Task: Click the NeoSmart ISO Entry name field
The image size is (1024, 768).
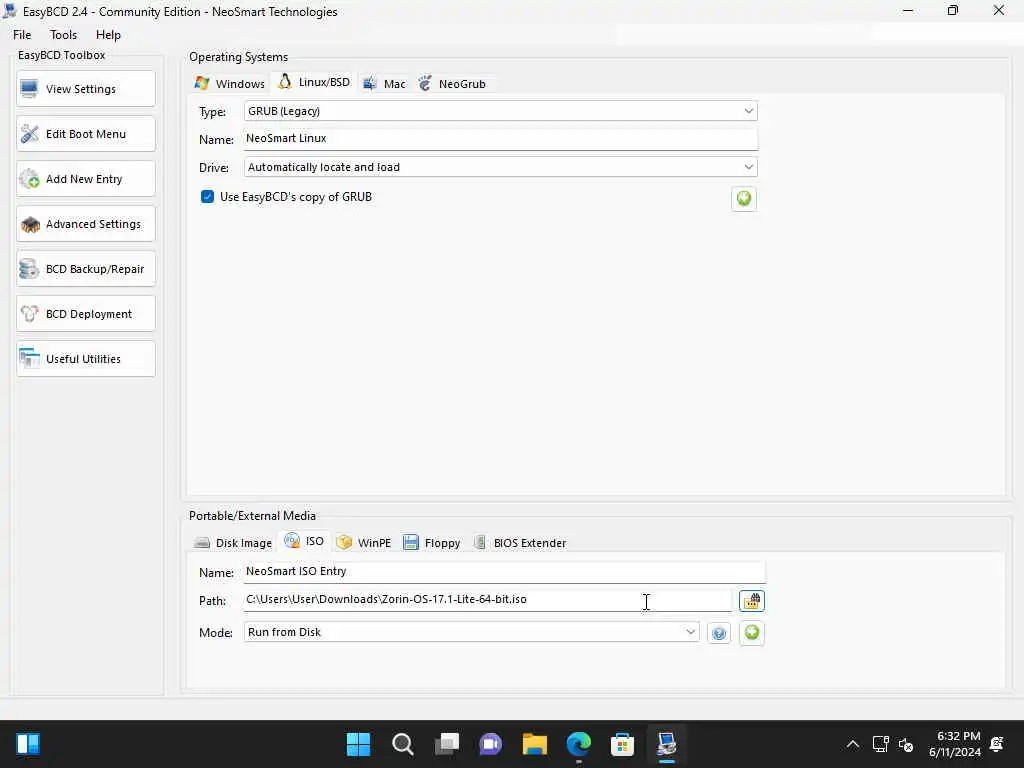Action: pos(504,571)
